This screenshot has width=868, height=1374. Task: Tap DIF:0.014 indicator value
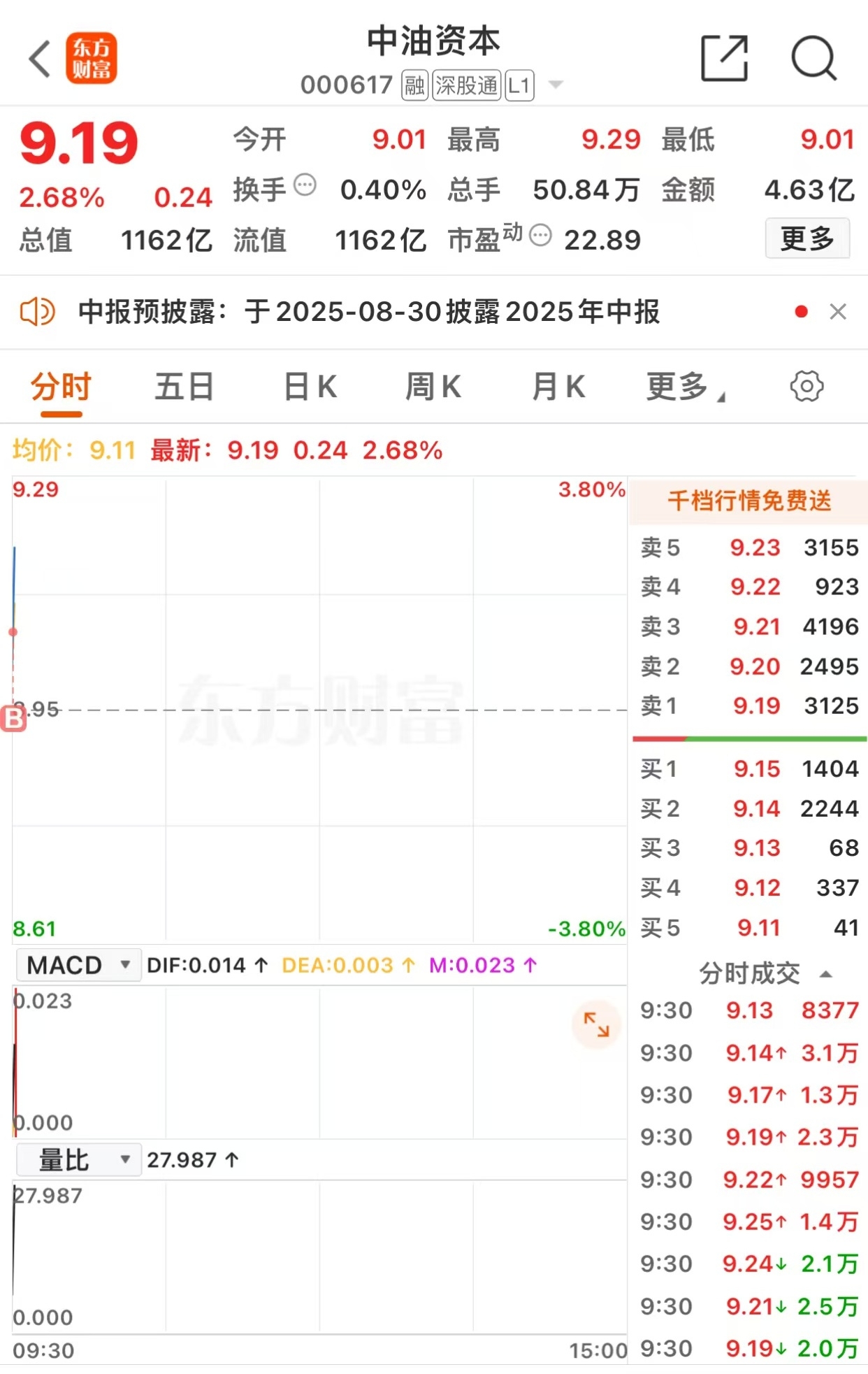(208, 965)
